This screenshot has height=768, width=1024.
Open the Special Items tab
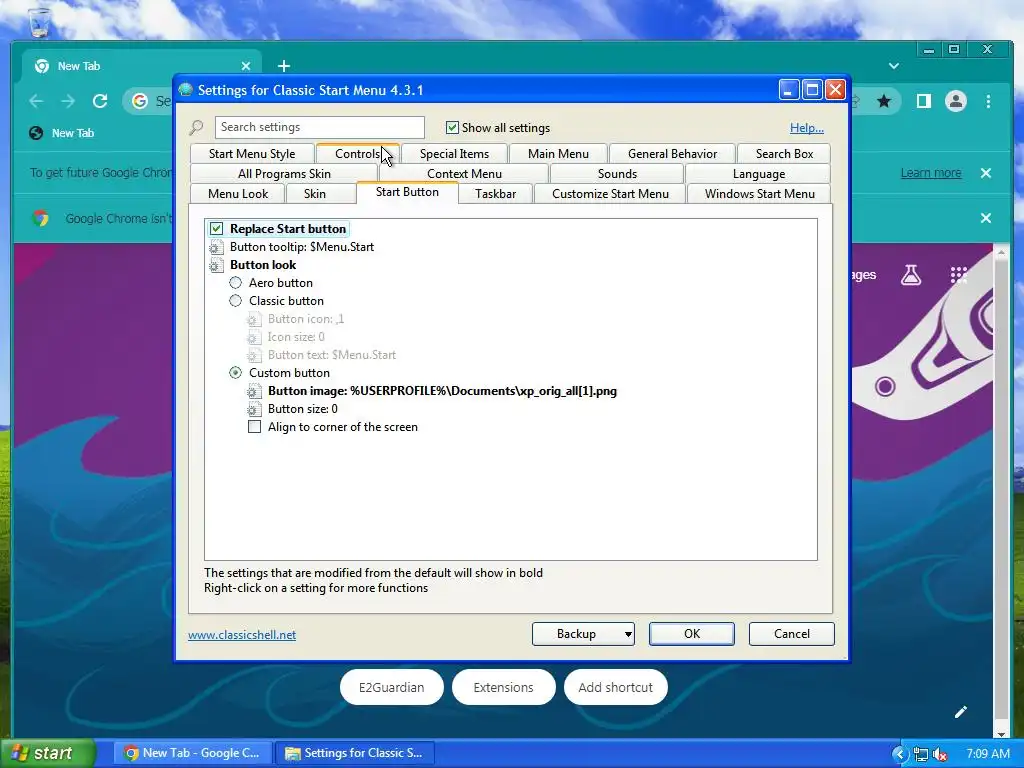point(455,154)
